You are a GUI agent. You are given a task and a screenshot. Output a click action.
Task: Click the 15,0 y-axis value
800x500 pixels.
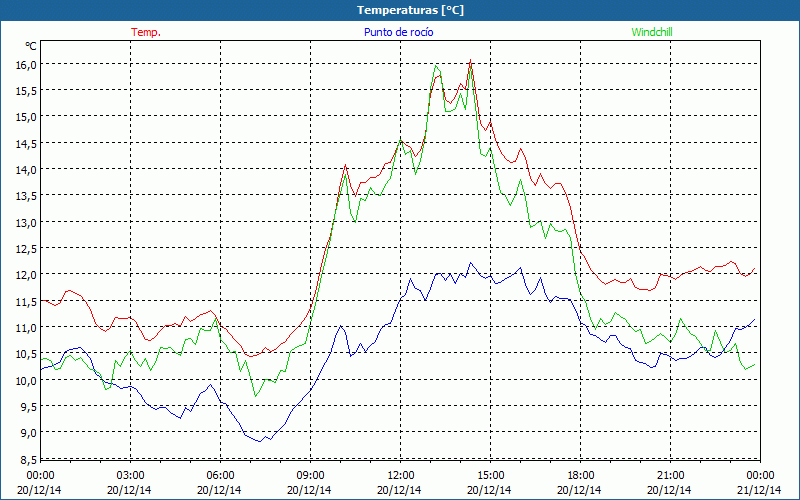click(x=26, y=117)
